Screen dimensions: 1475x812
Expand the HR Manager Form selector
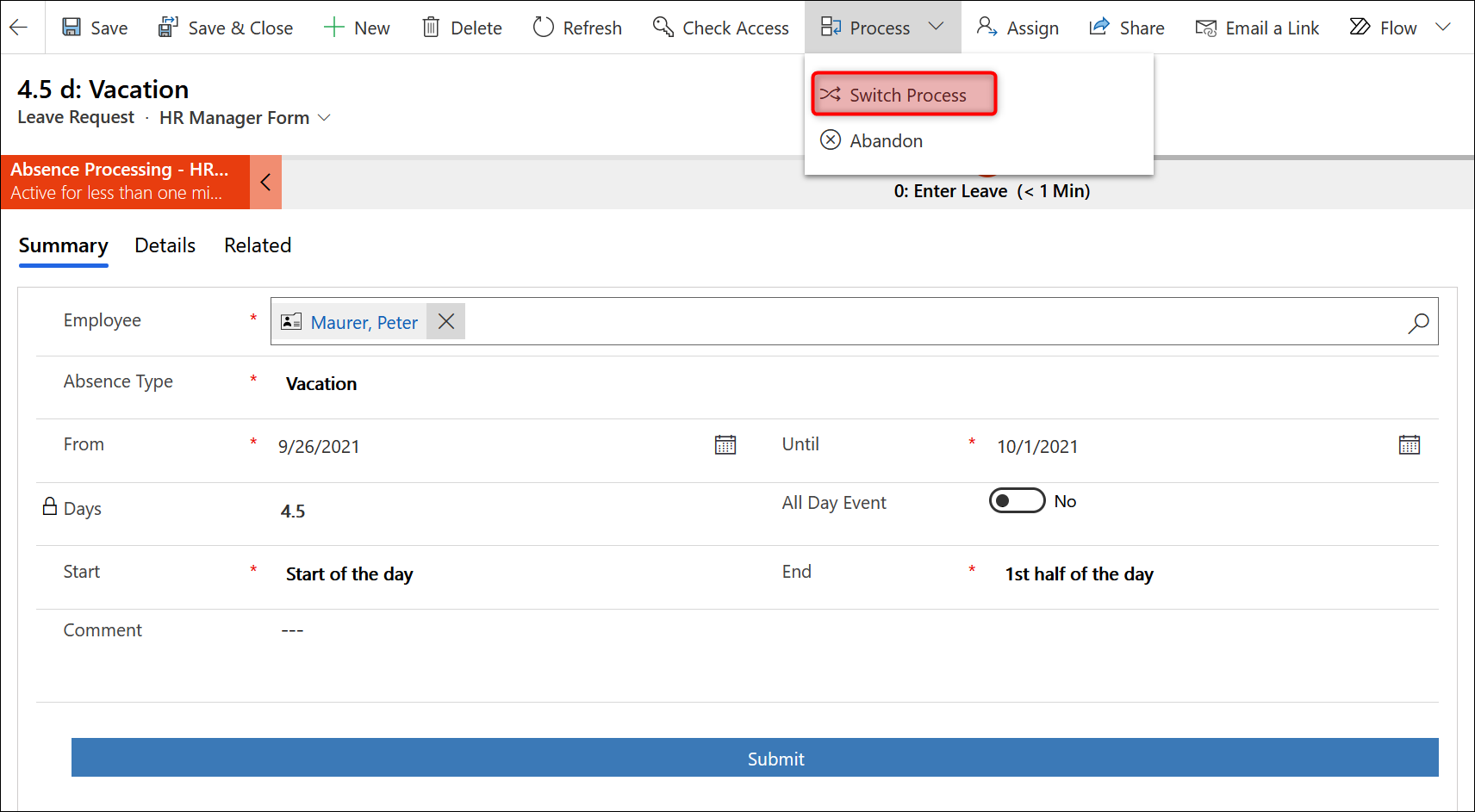325,118
